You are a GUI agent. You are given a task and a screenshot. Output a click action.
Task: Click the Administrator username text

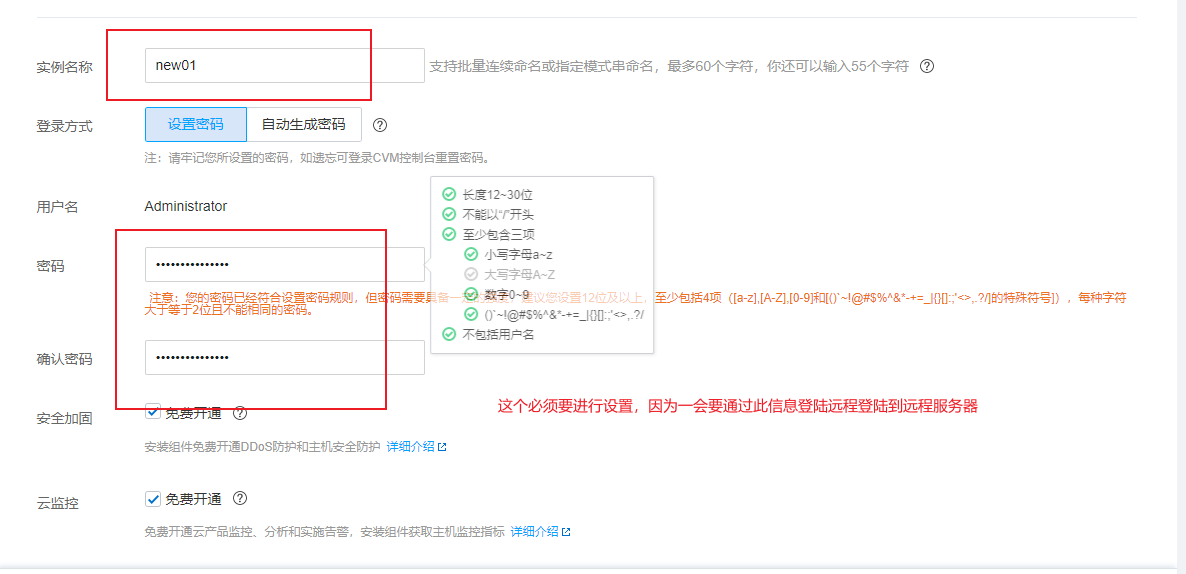coord(185,206)
